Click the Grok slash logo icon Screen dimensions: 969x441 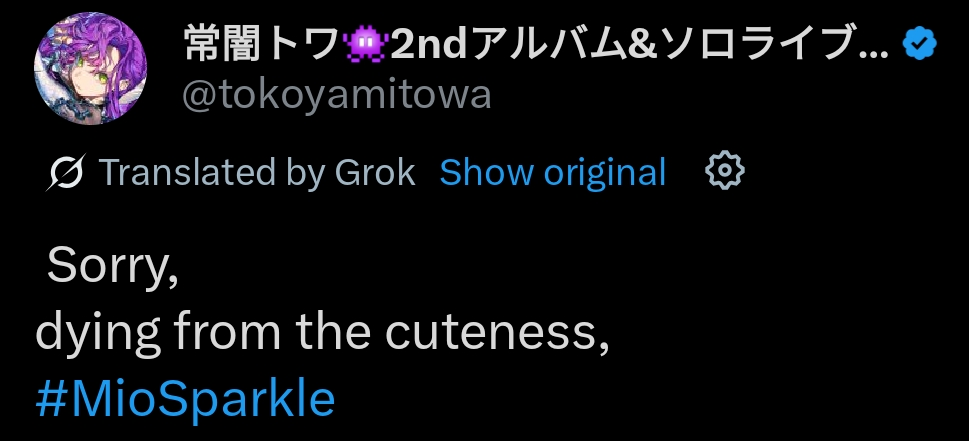[67, 173]
